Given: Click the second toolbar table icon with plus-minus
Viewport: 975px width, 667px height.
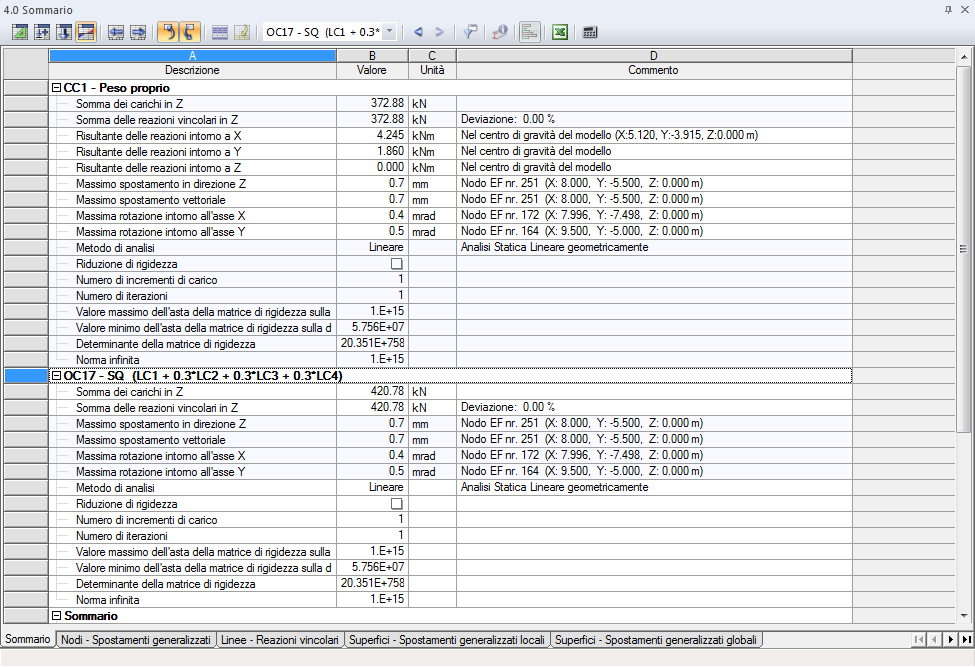Looking at the screenshot, I should tap(42, 32).
